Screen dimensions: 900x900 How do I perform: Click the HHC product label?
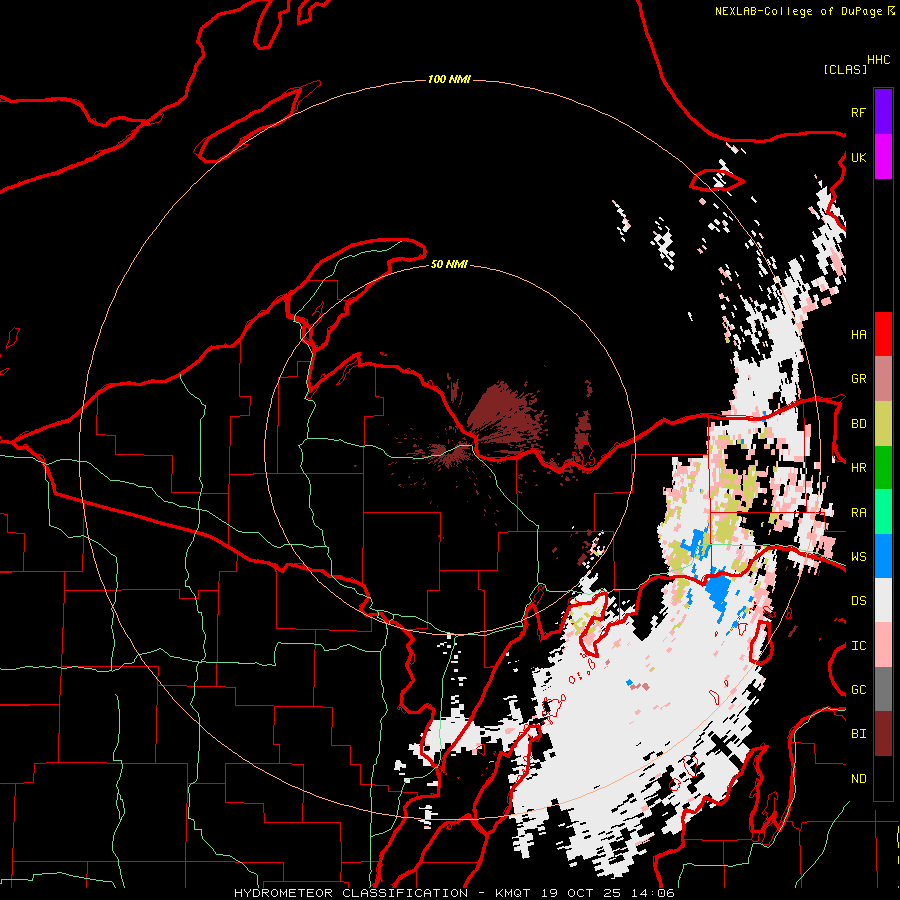[879, 60]
